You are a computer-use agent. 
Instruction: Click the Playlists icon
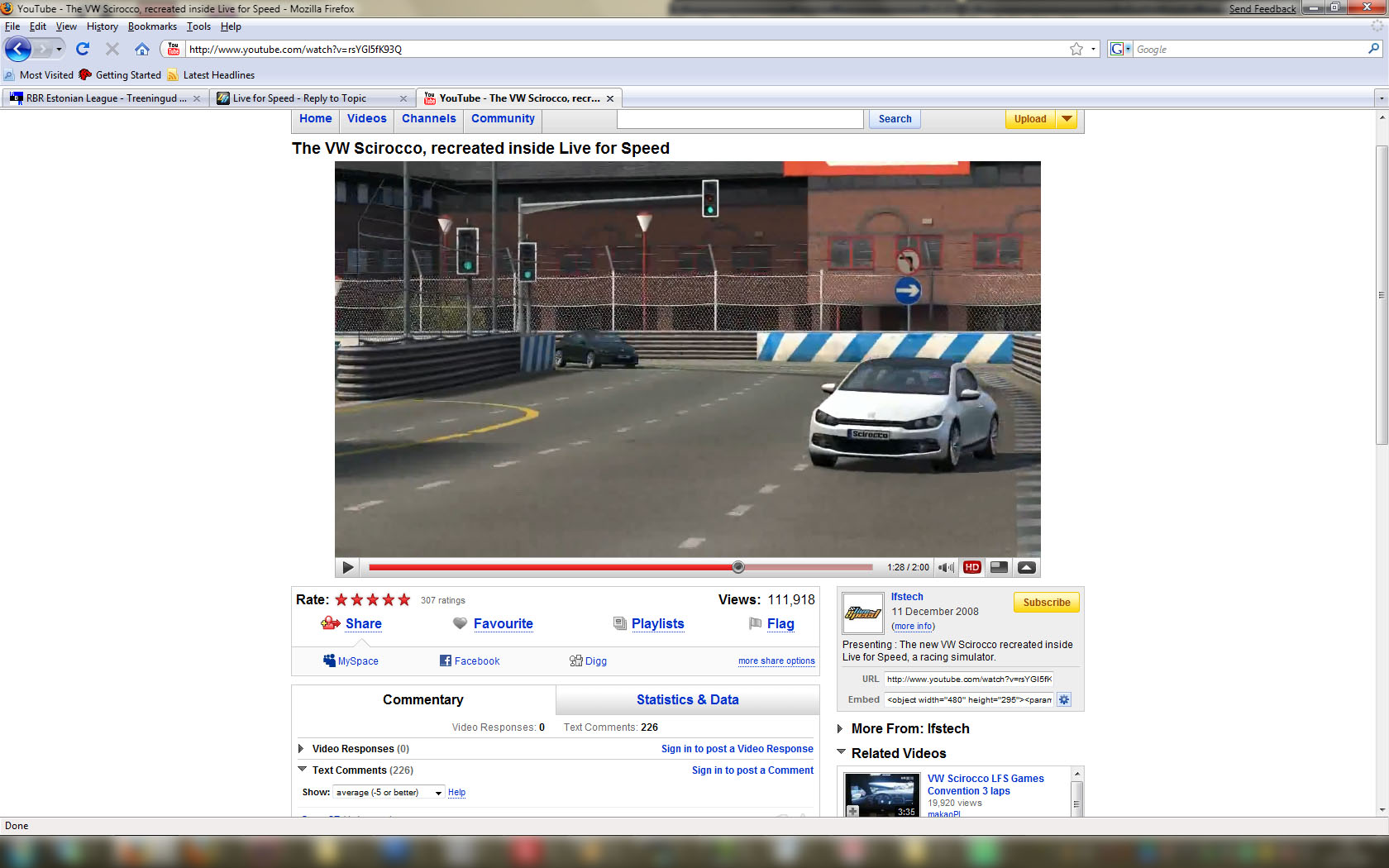pyautogui.click(x=620, y=623)
